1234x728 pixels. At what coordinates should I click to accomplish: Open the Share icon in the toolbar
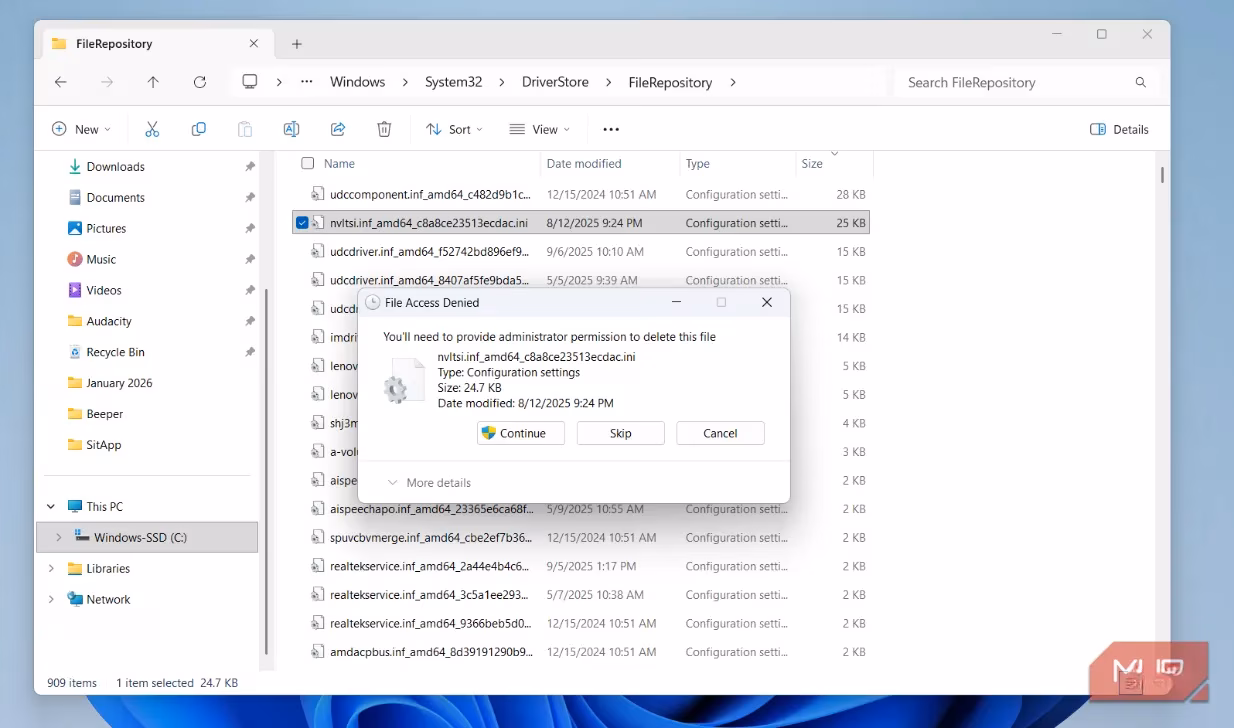click(x=337, y=129)
